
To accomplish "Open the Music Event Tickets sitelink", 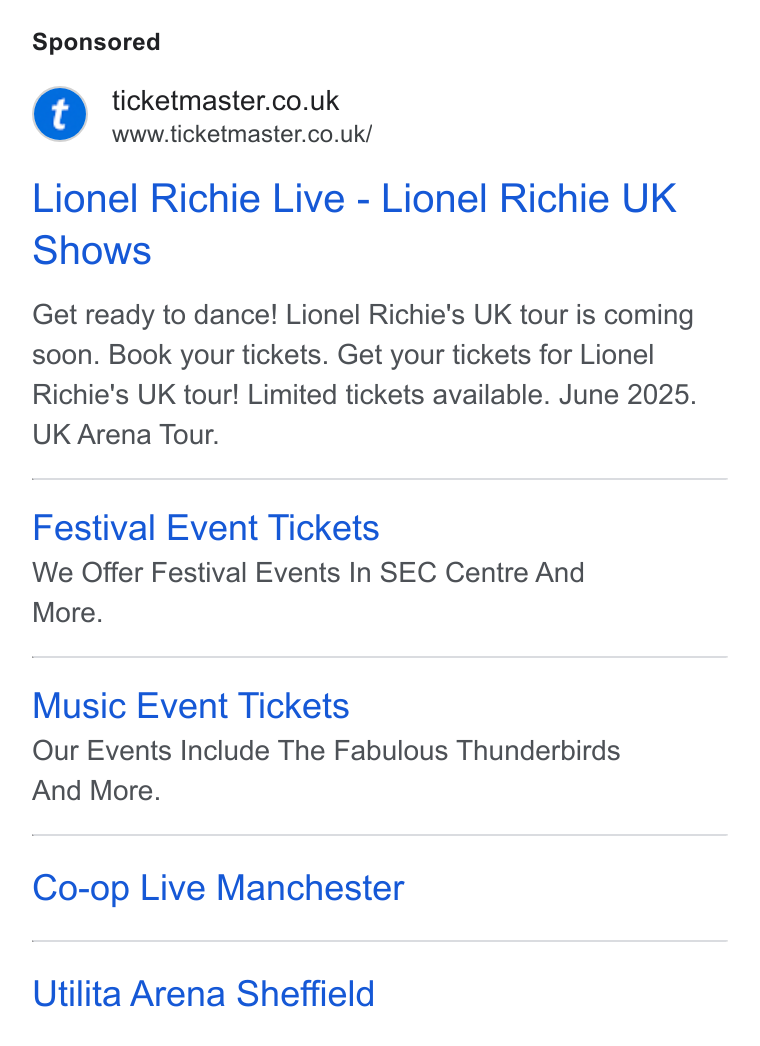I will click(x=191, y=706).
